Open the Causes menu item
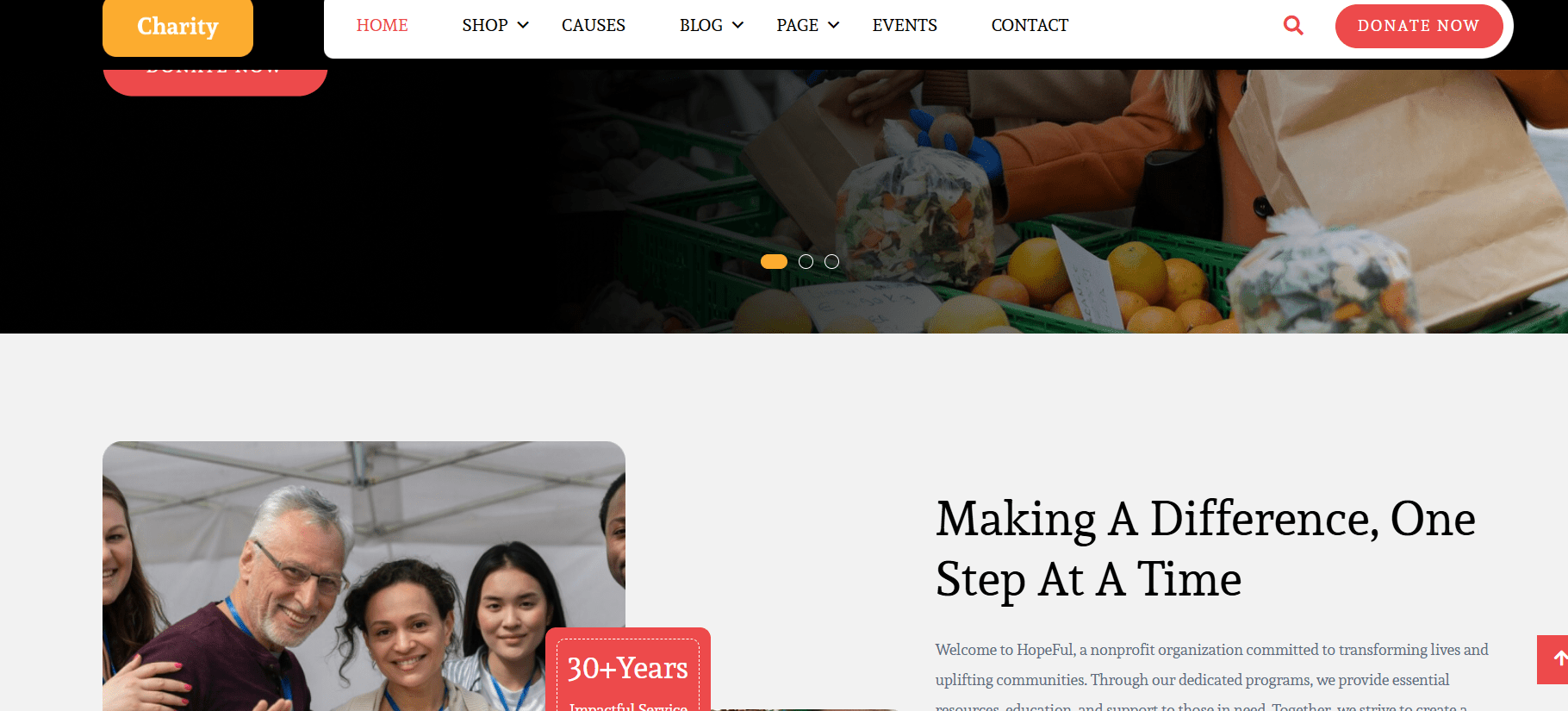 tap(594, 26)
